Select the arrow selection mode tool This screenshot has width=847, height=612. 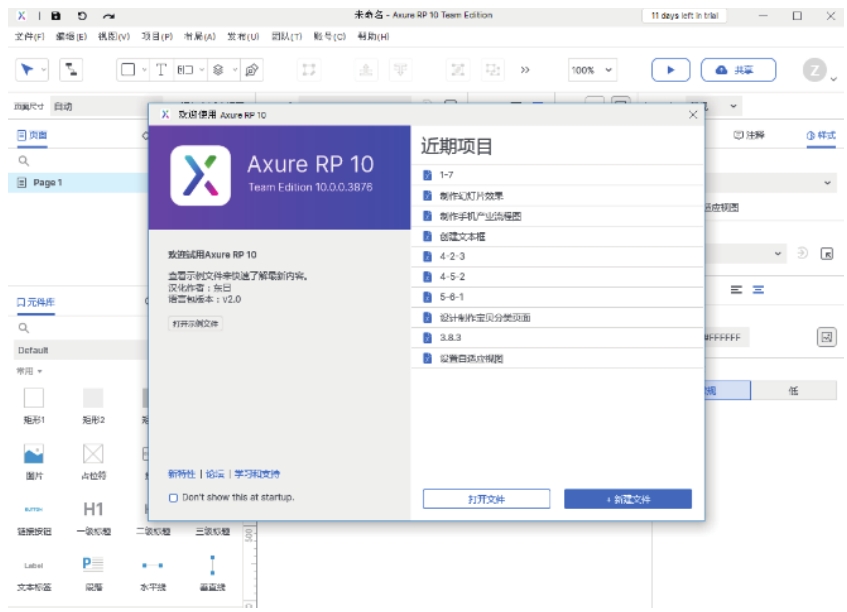click(29, 70)
